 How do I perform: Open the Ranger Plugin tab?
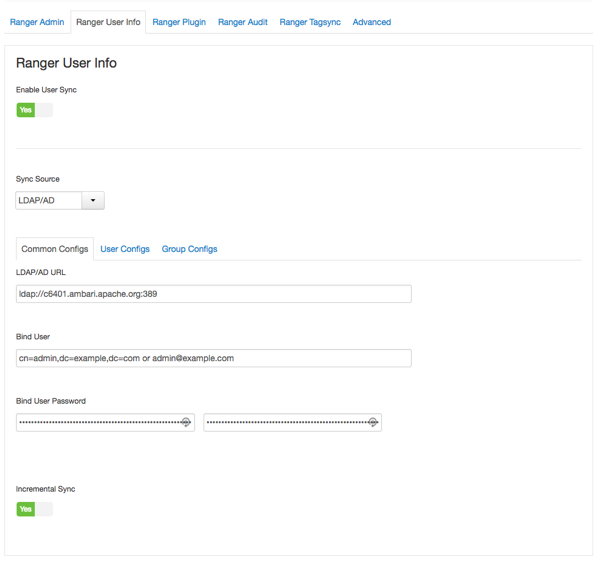[179, 22]
